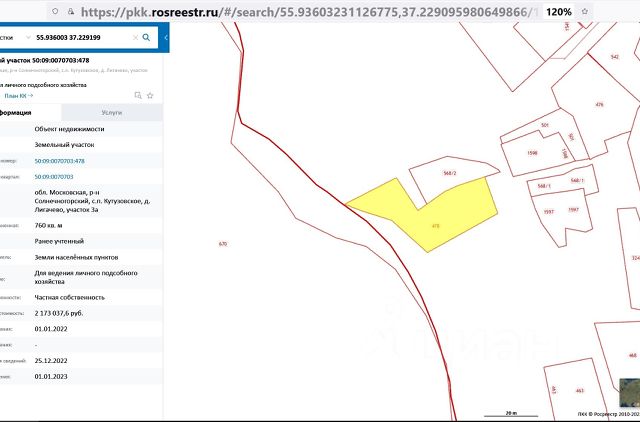Add parcel to favorites with star icon
The height and width of the screenshot is (422, 640).
pyautogui.click(x=150, y=96)
